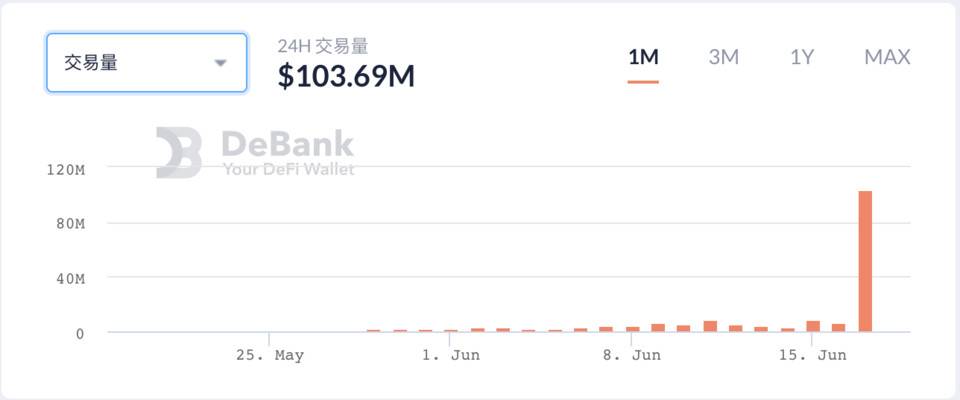Switch to the 1Y time range
The height and width of the screenshot is (400, 960).
[801, 58]
